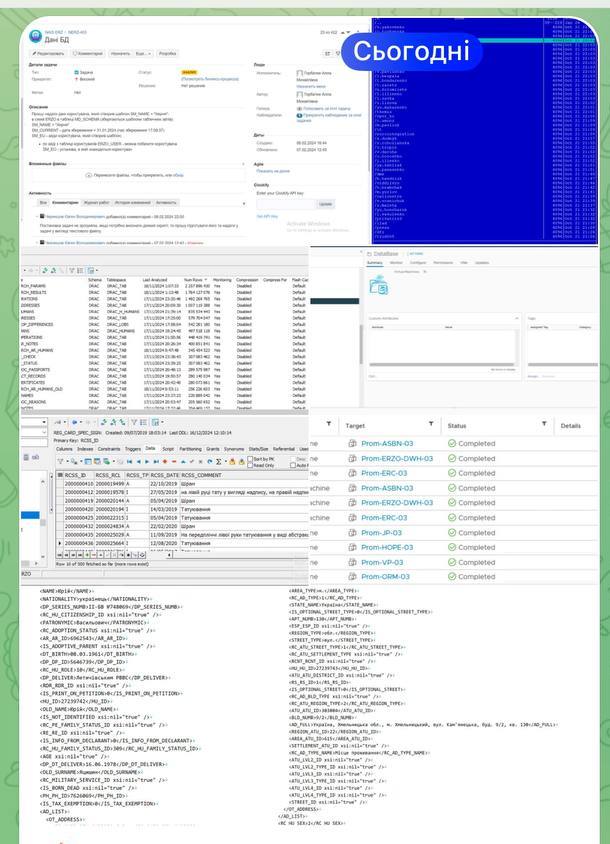Collapse the Детали задачи section
The height and width of the screenshot is (844, 610).
click(x=50, y=63)
